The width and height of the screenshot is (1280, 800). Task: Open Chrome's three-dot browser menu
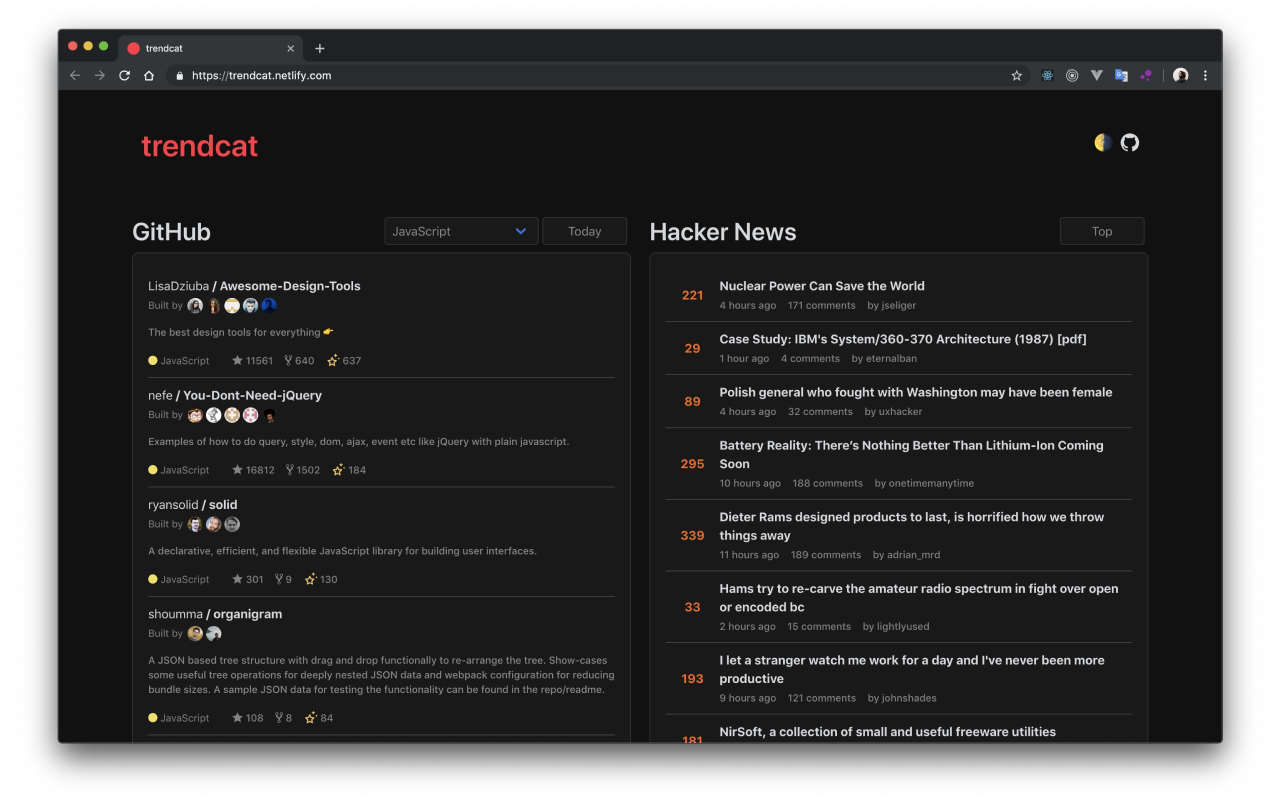(x=1204, y=75)
